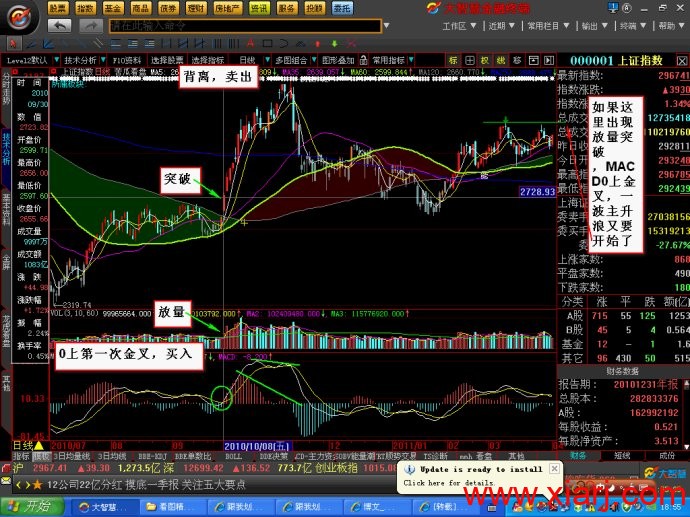Image resolution: width=690 pixels, height=517 pixels.
Task: Insert a green down arrow marker
Action: pyautogui.click(x=334, y=44)
